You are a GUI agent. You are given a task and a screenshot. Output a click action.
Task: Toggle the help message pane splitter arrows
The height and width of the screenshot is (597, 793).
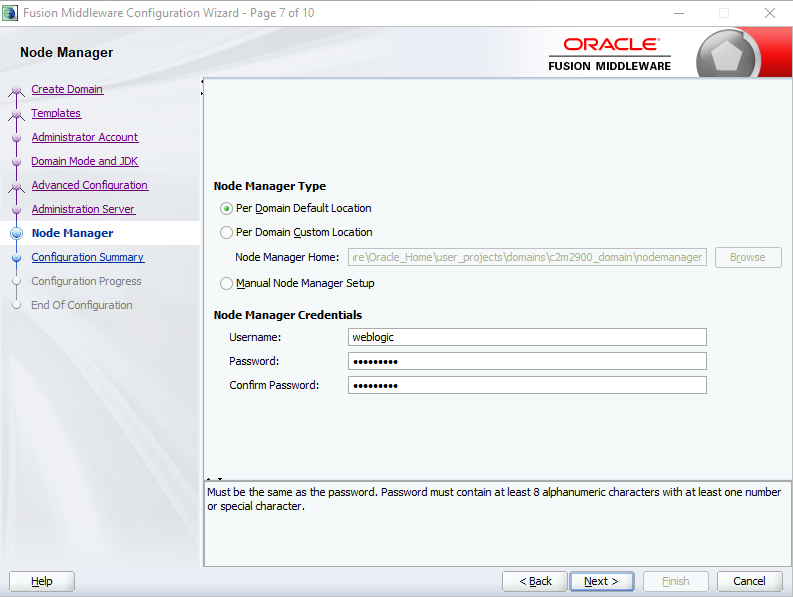coord(214,479)
